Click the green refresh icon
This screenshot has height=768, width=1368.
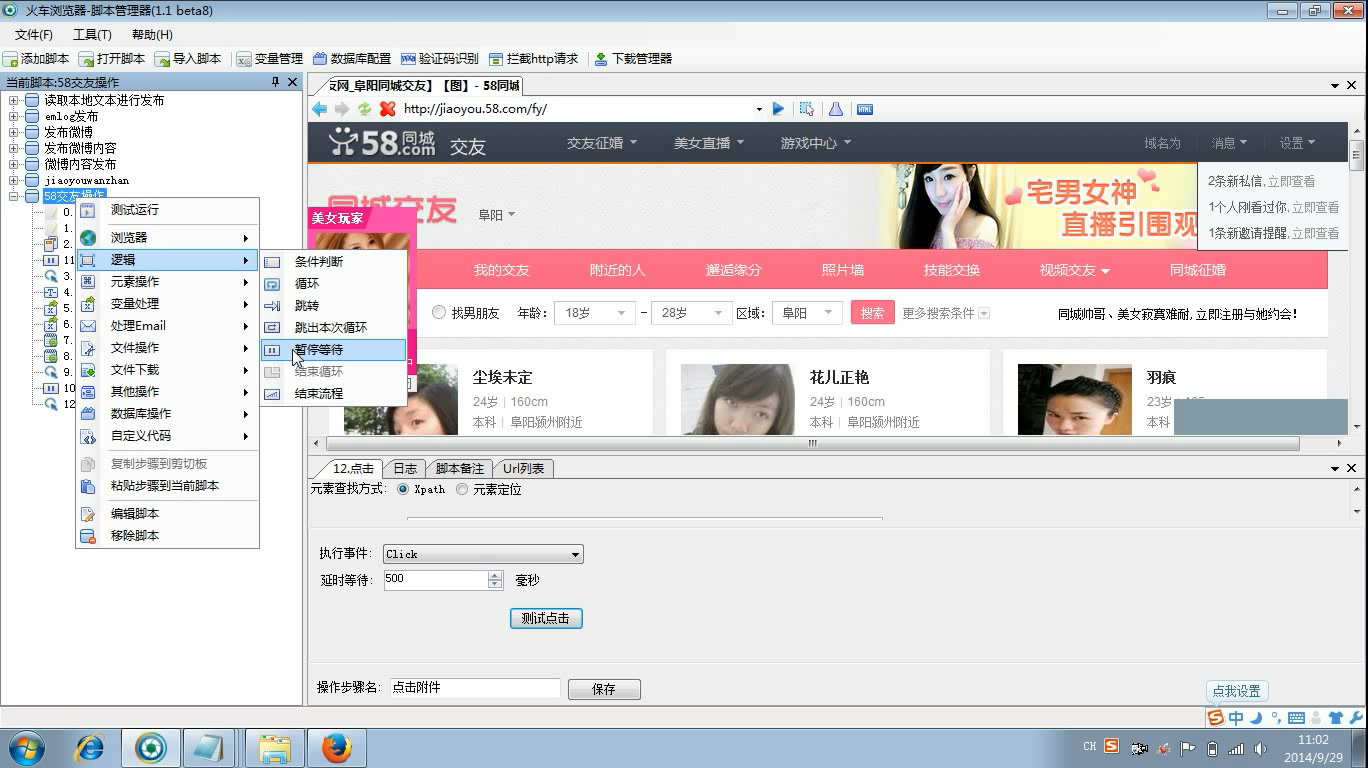(x=364, y=109)
